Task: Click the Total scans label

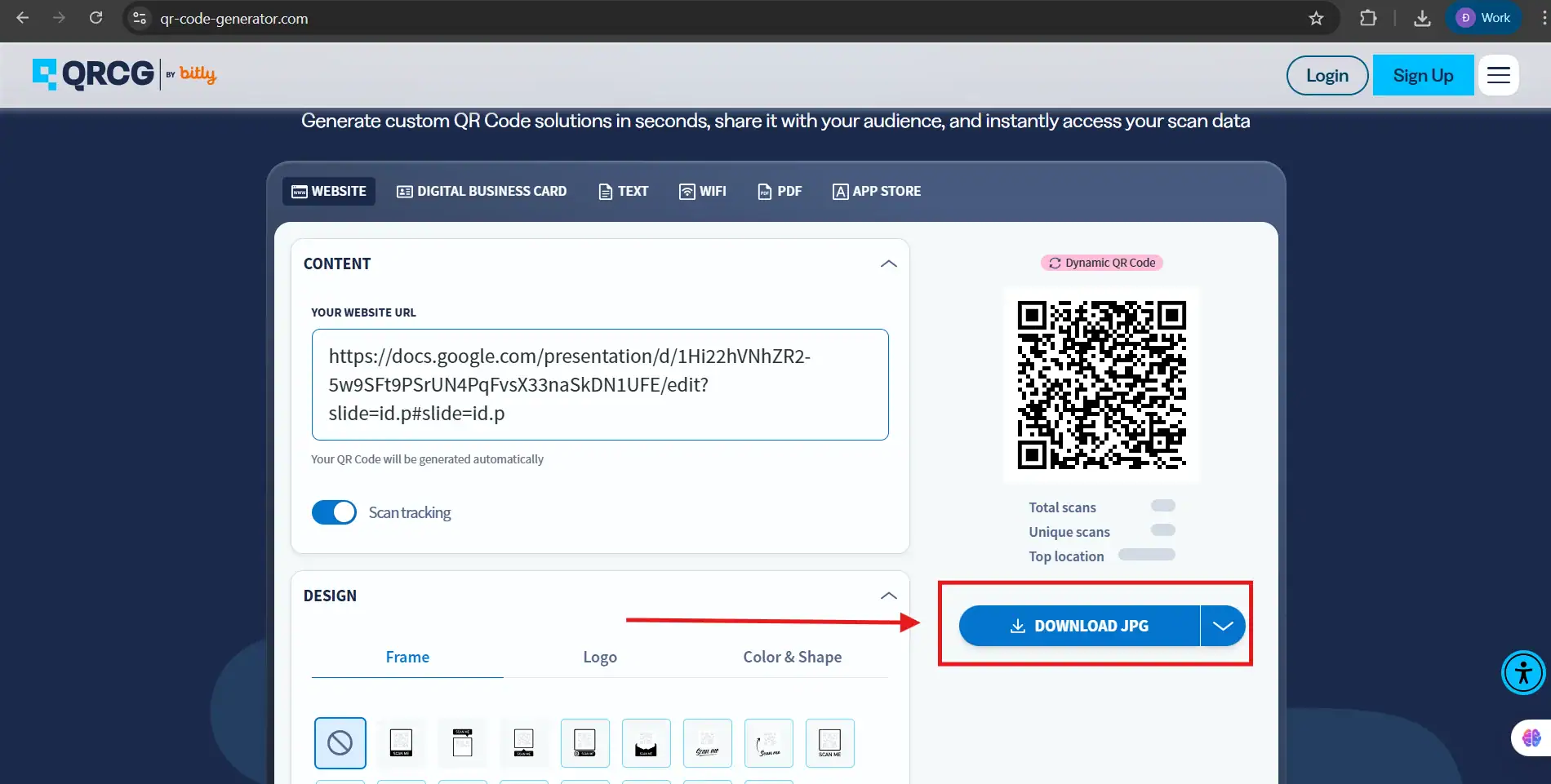Action: click(x=1062, y=507)
